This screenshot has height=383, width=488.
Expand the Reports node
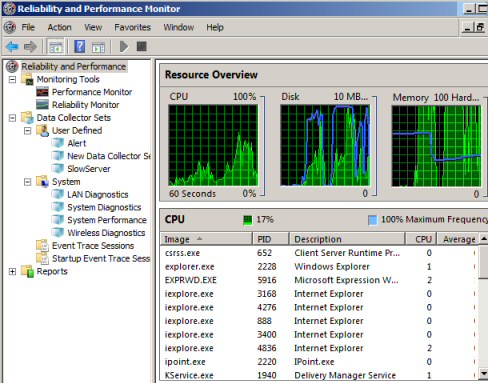pos(12,271)
